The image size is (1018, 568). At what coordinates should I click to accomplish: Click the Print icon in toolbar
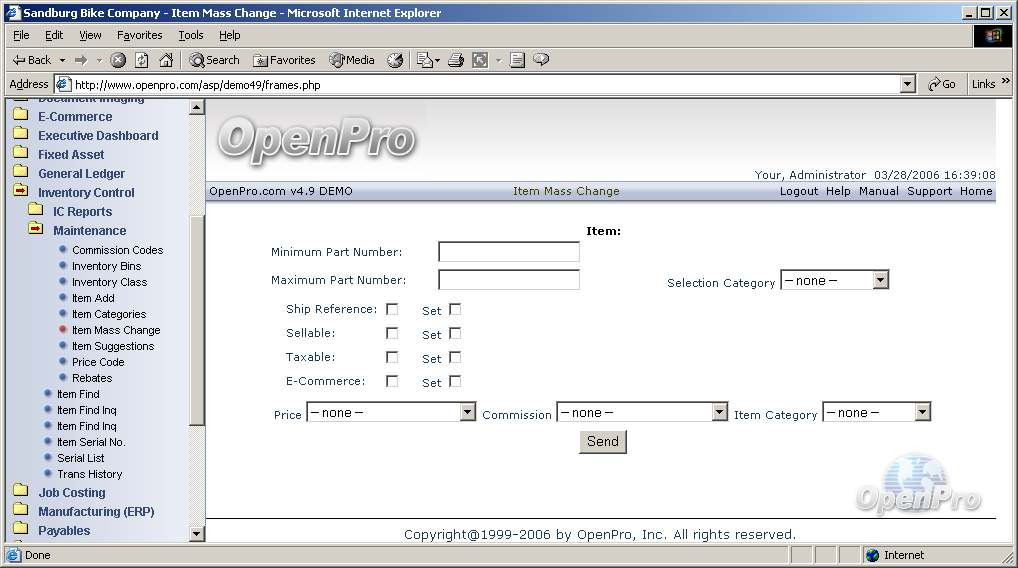coord(456,60)
